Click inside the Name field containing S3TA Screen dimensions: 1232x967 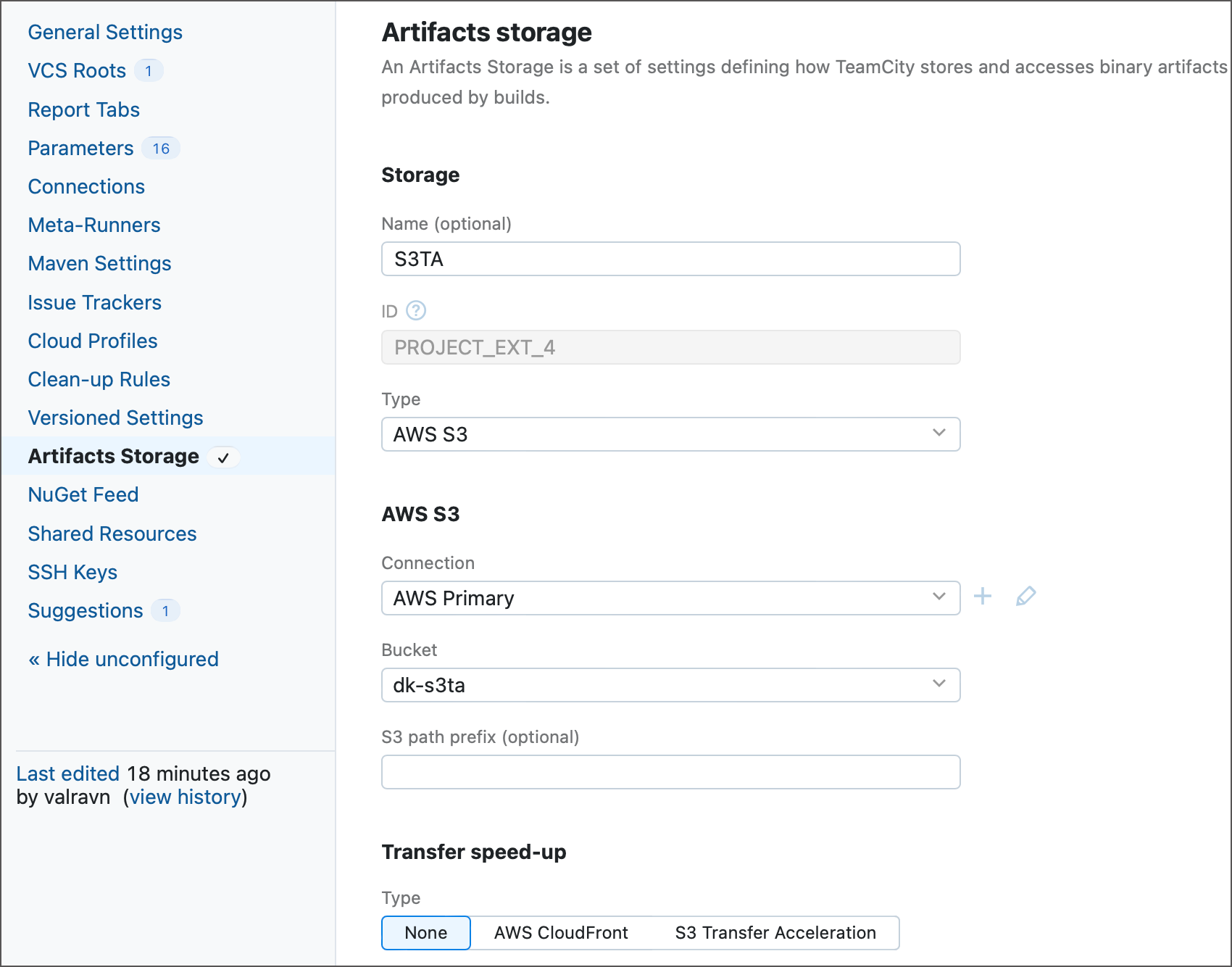click(x=670, y=259)
